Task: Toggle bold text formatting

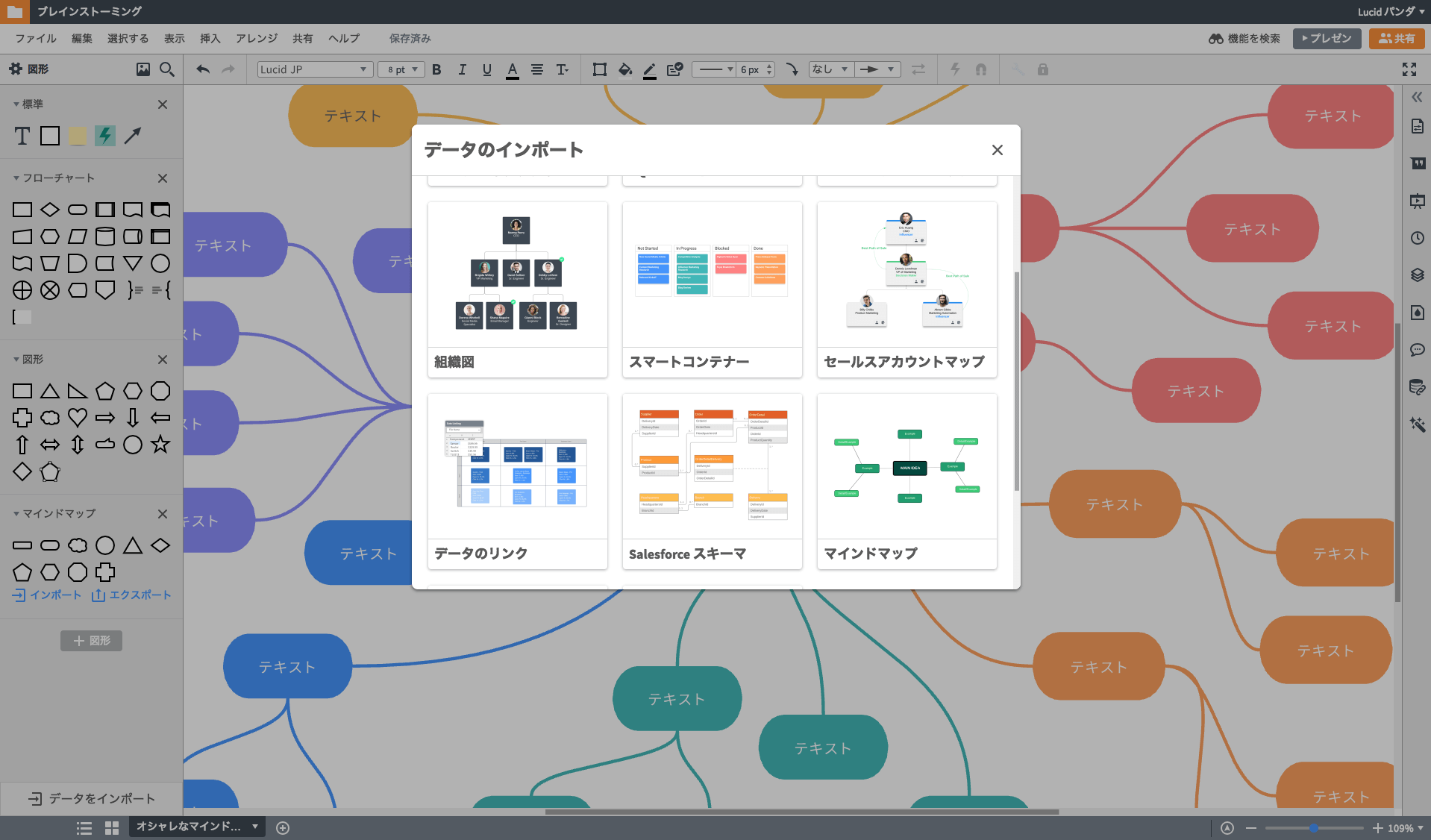Action: 436,69
